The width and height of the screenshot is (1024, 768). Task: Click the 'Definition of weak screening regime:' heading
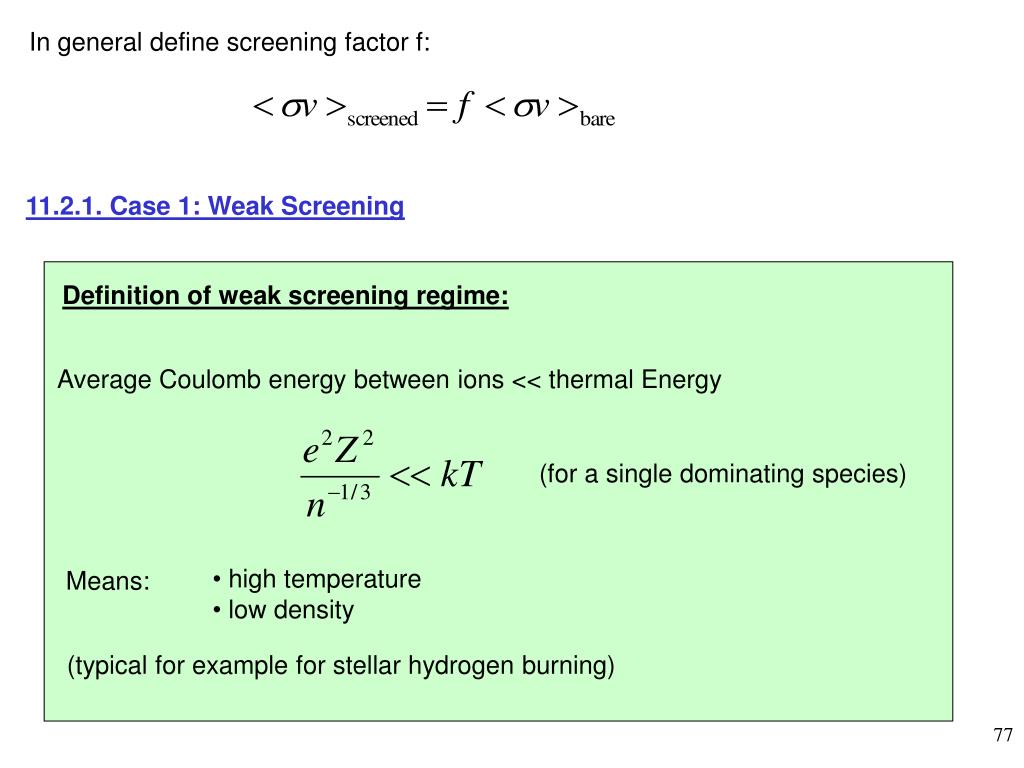[x=285, y=296]
